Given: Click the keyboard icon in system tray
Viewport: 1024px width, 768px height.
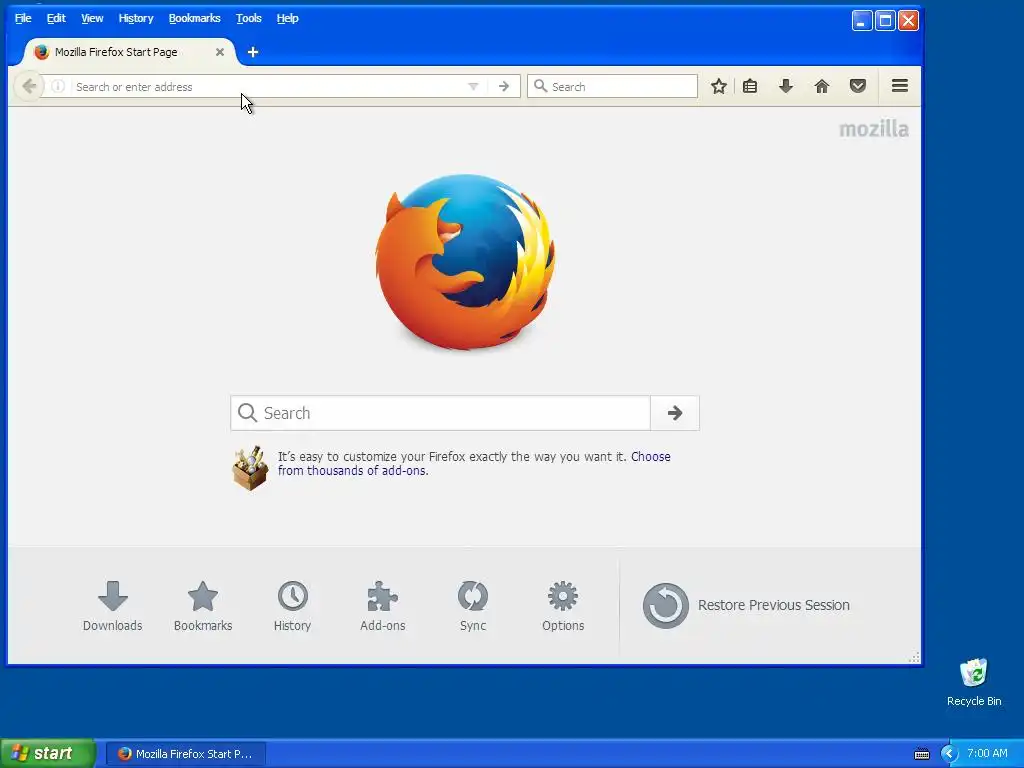Looking at the screenshot, I should tap(921, 754).
